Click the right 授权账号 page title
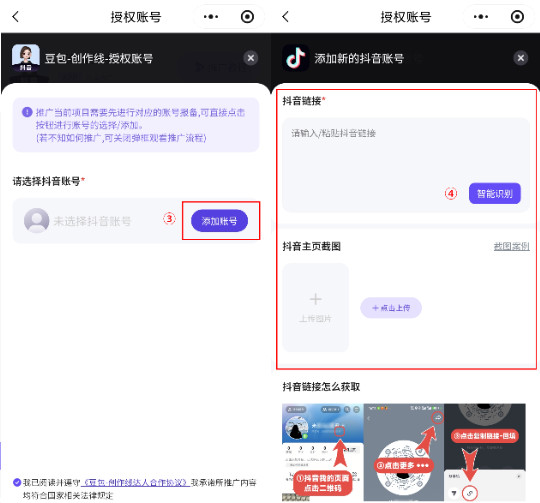 [406, 17]
